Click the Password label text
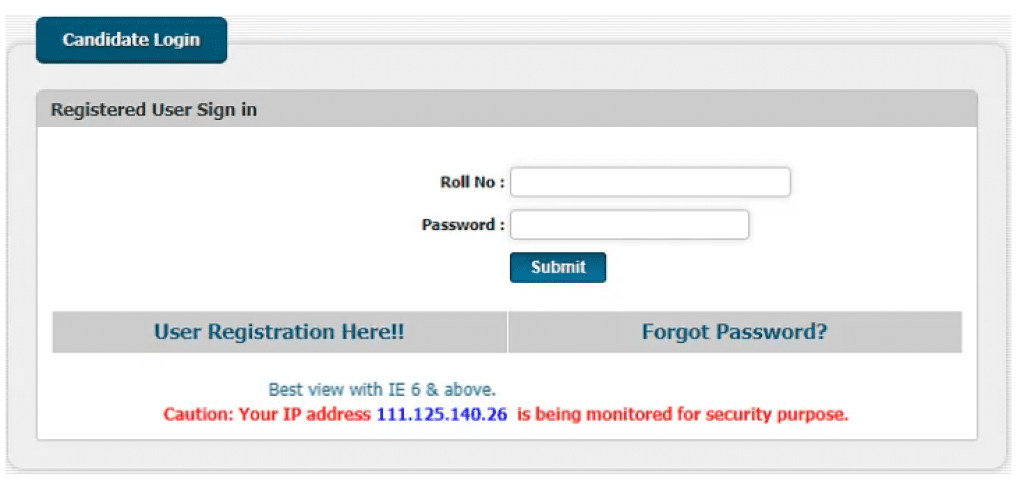The height and width of the screenshot is (481, 1024). 463,225
